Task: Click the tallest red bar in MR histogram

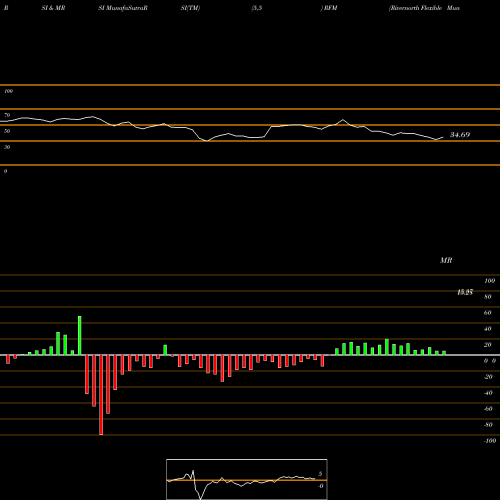Action: [x=101, y=395]
